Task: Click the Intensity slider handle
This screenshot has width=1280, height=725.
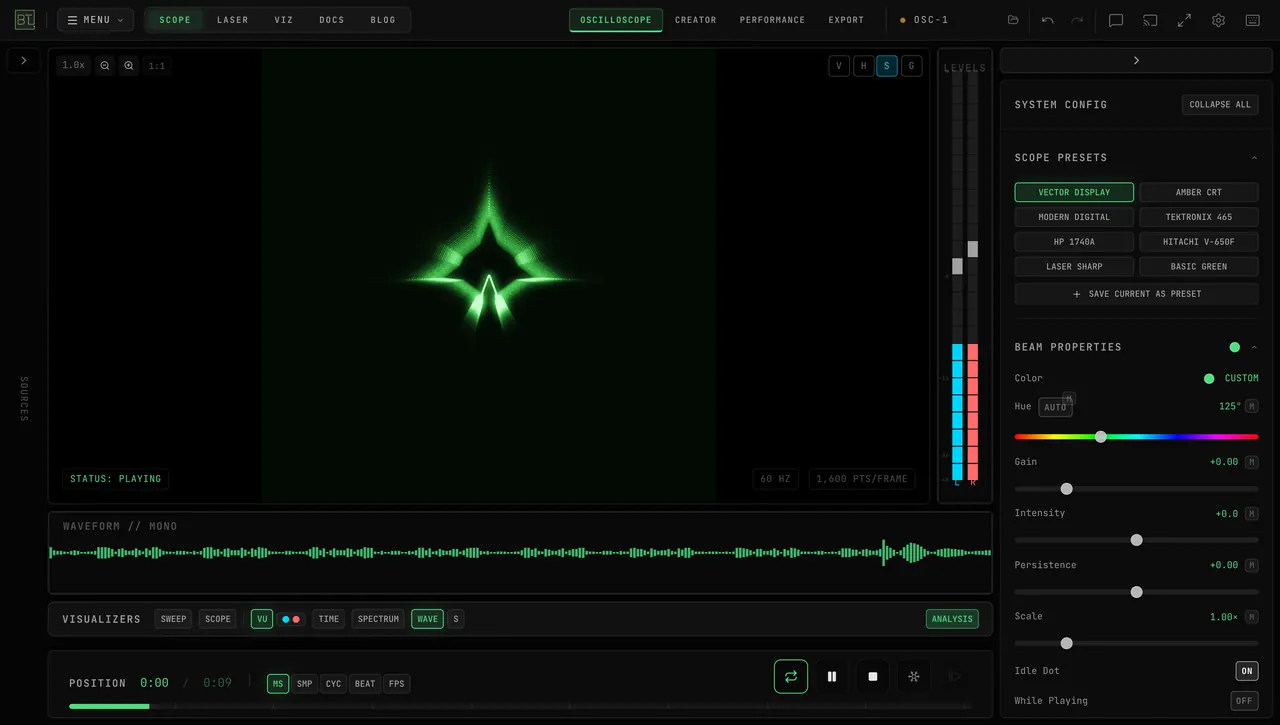Action: pyautogui.click(x=1136, y=540)
